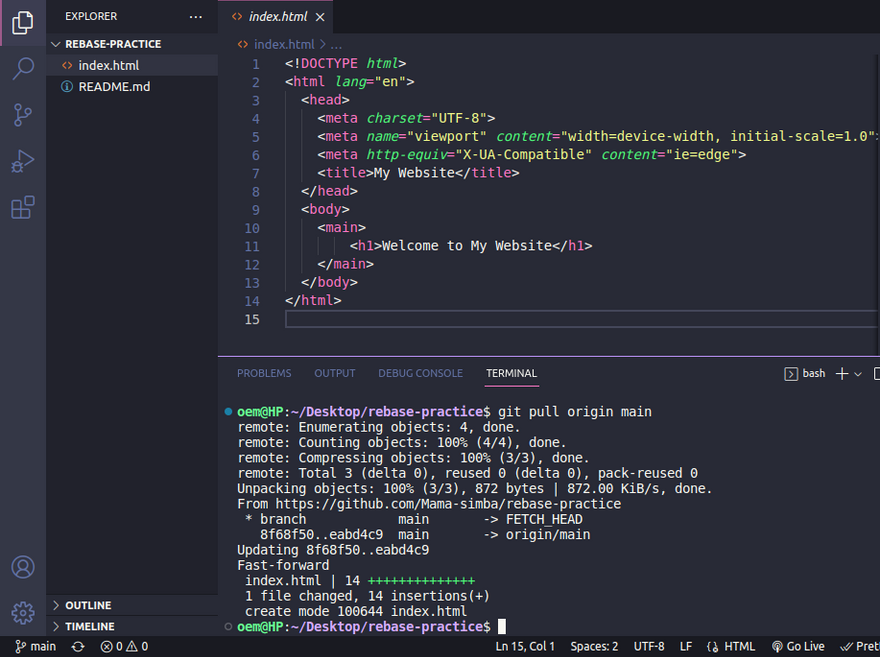Select the TERMINAL panel tab
Viewport: 880px width, 657px height.
511,373
